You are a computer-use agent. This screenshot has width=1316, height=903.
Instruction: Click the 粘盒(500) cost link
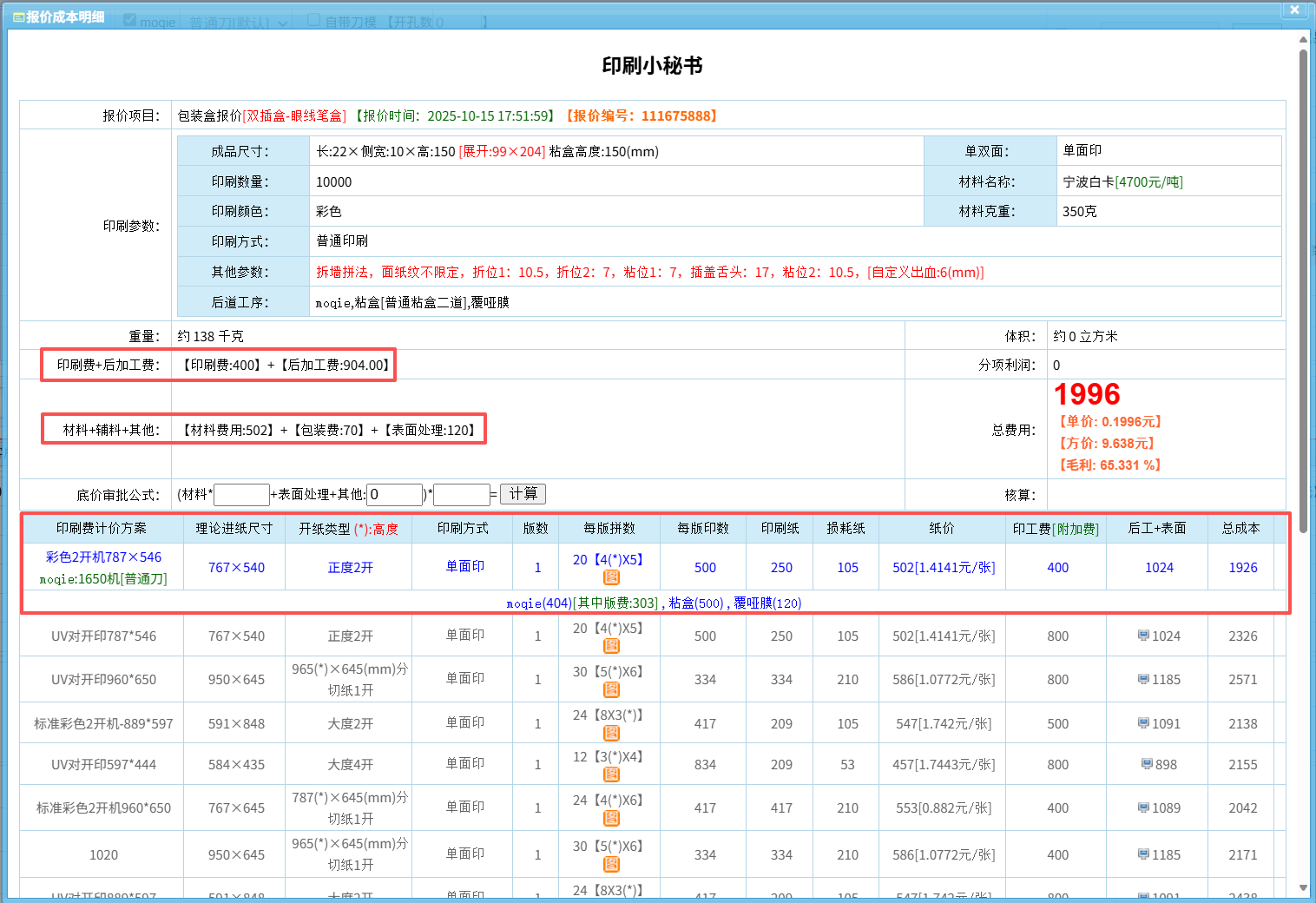(x=695, y=603)
